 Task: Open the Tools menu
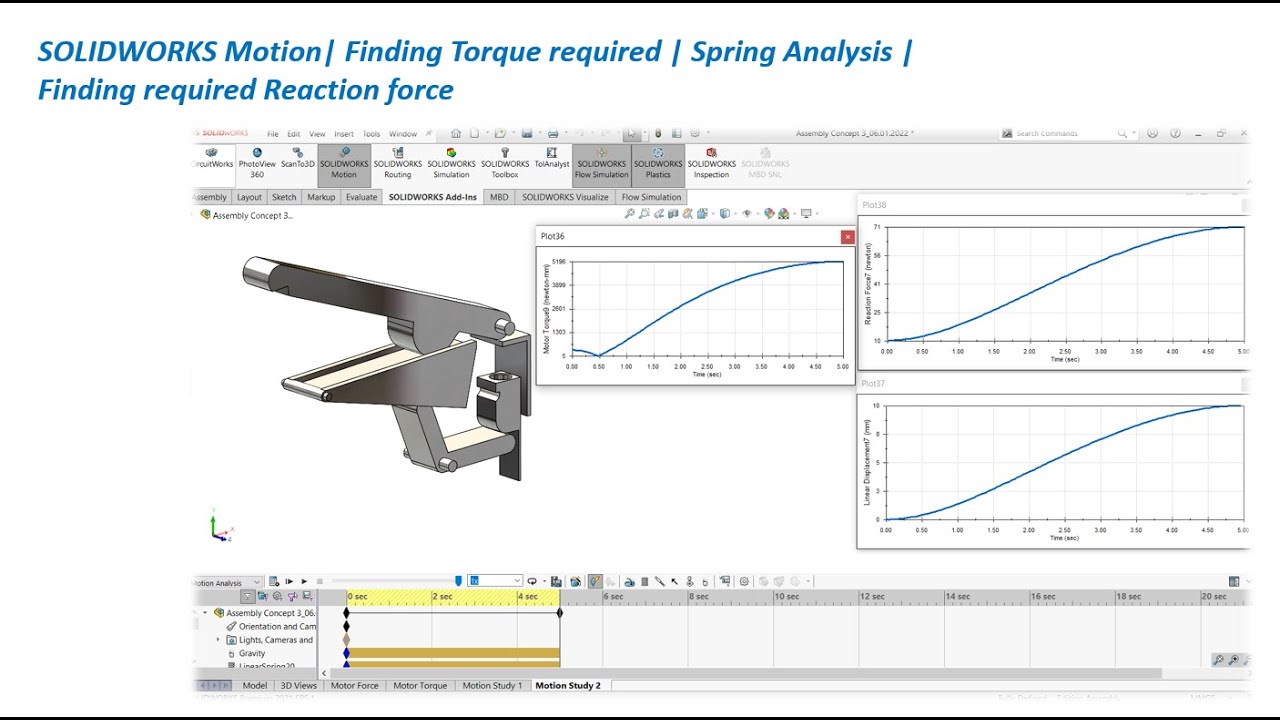[371, 134]
